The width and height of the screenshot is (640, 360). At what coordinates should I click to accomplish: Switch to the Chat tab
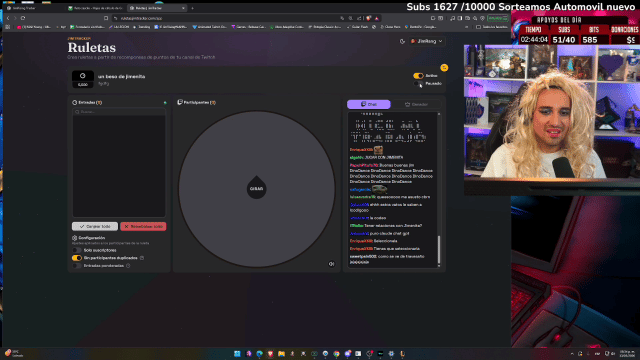pyautogui.click(x=369, y=104)
